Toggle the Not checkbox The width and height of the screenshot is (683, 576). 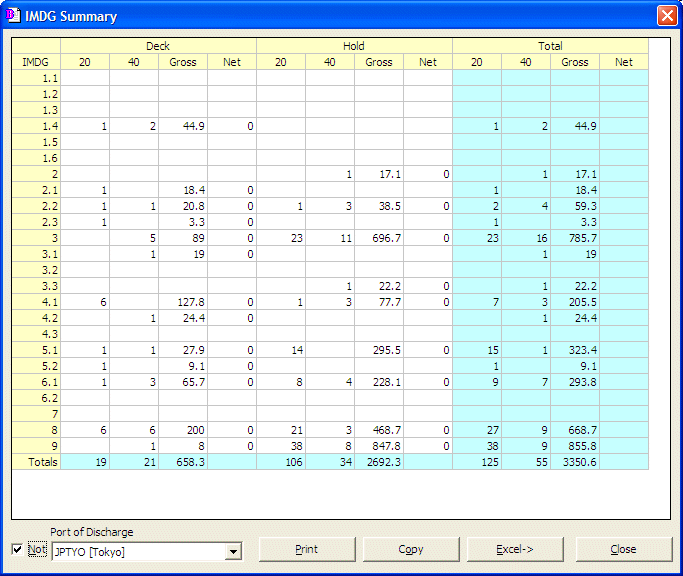click(x=17, y=550)
